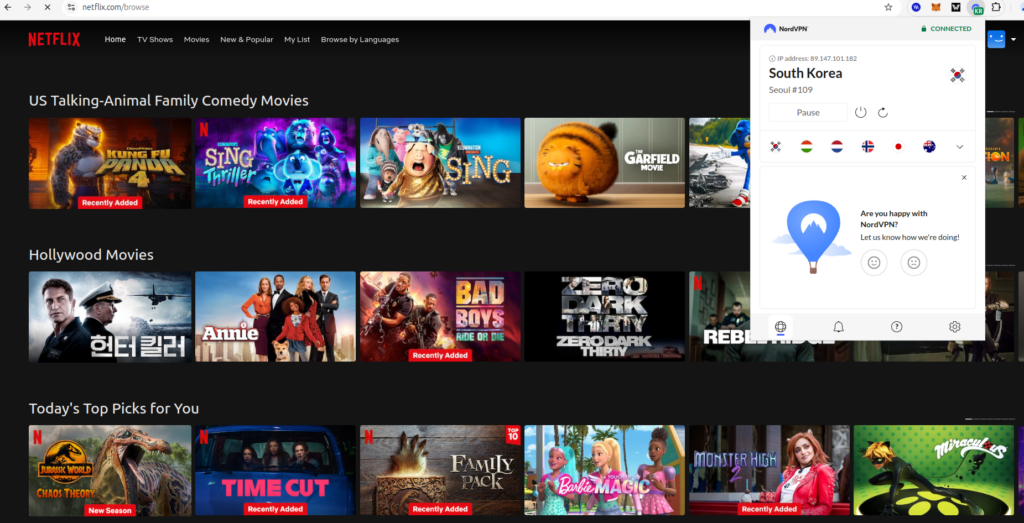Open the 헌터 킬러 movie thumbnail
Image resolution: width=1024 pixels, height=523 pixels.
(x=110, y=317)
